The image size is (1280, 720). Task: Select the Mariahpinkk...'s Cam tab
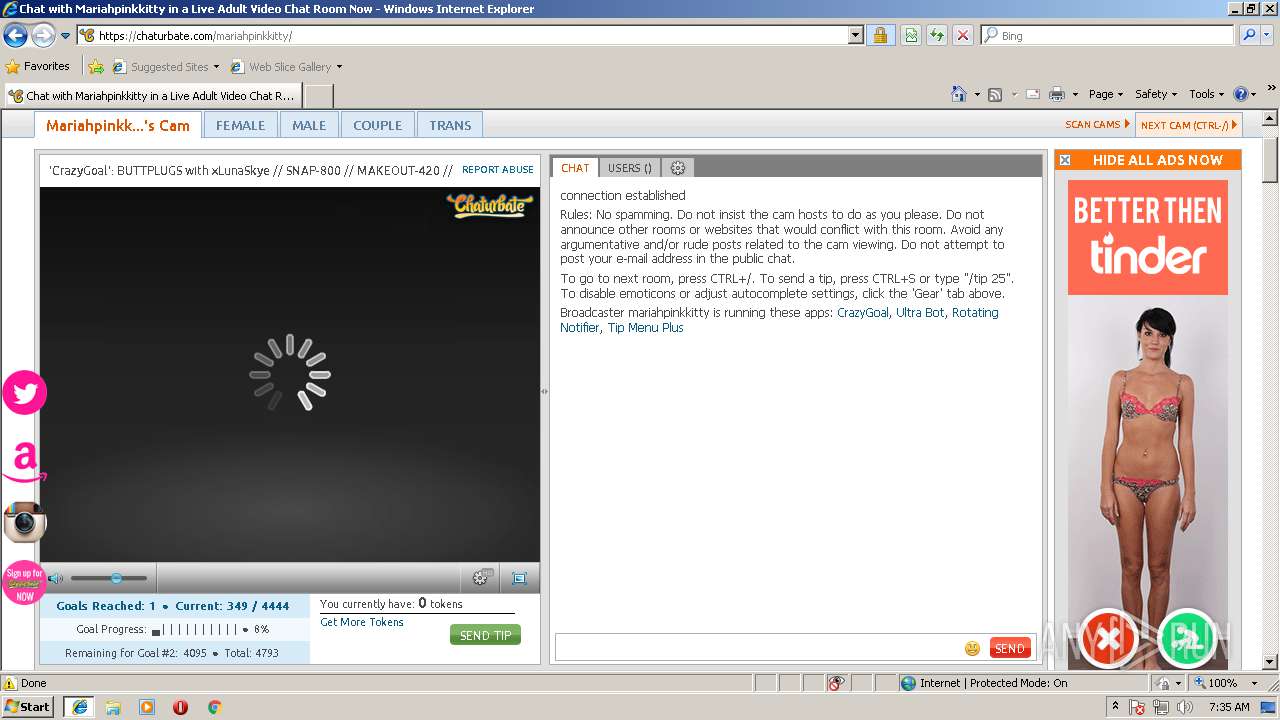click(x=118, y=125)
